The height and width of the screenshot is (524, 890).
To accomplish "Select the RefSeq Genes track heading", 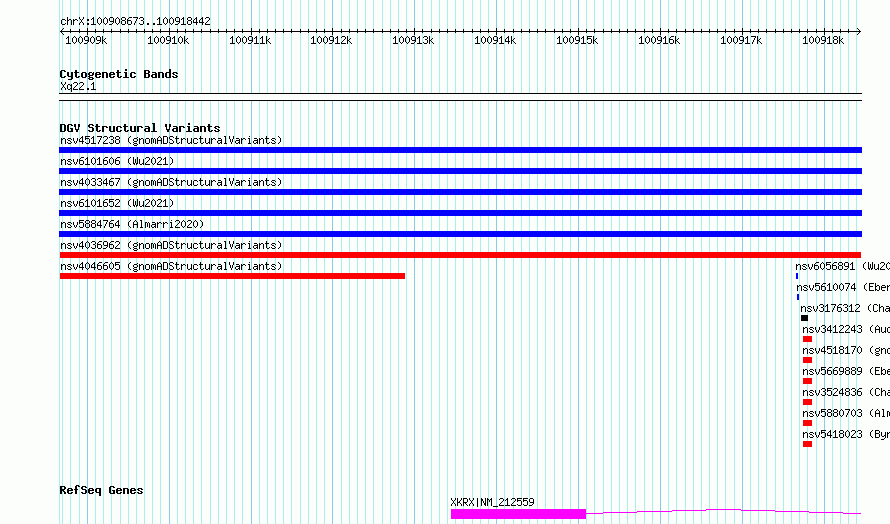I will 101,490.
